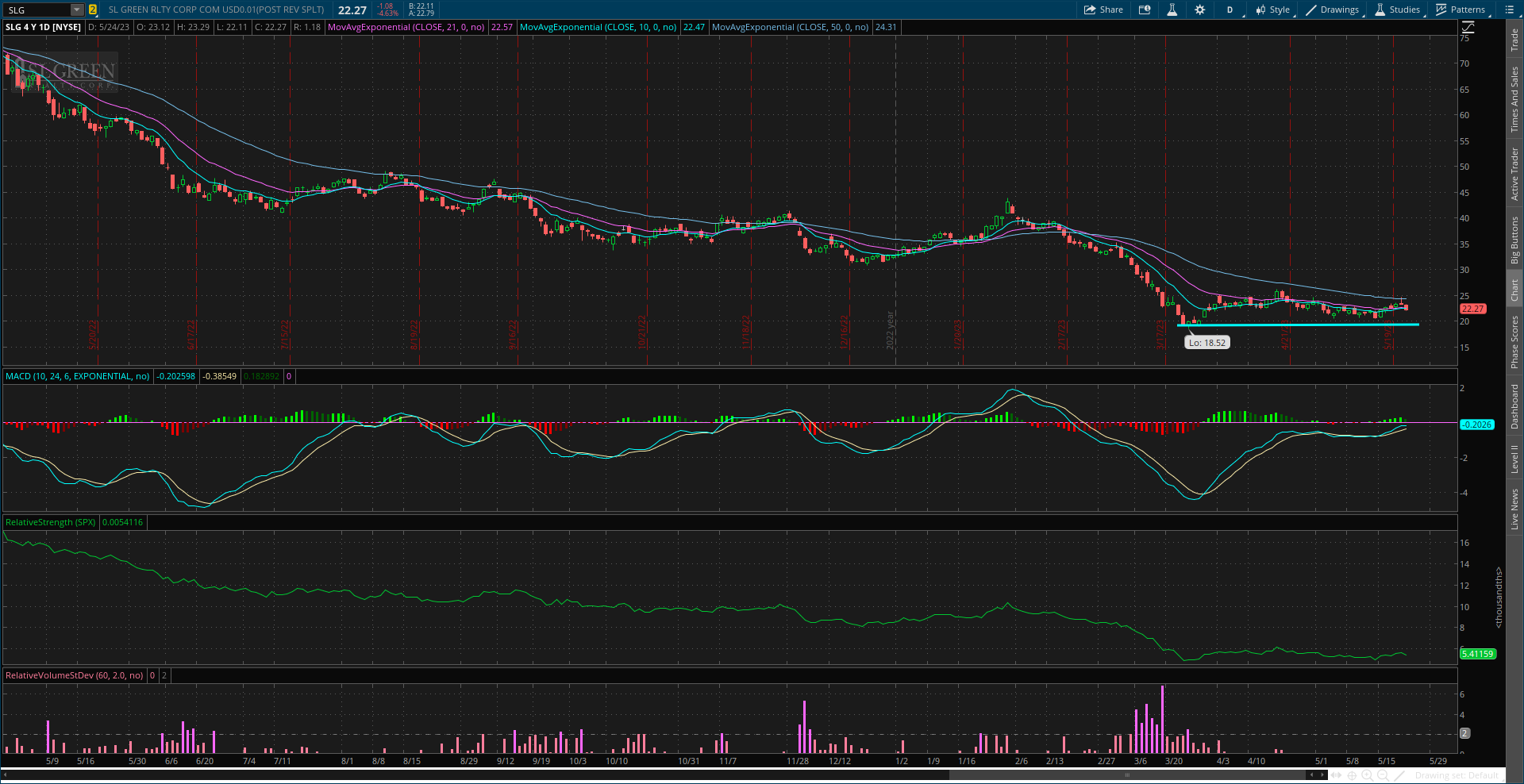This screenshot has width=1524, height=784.
Task: Click the -0.2026 MACD axis value tag
Action: 1477,425
